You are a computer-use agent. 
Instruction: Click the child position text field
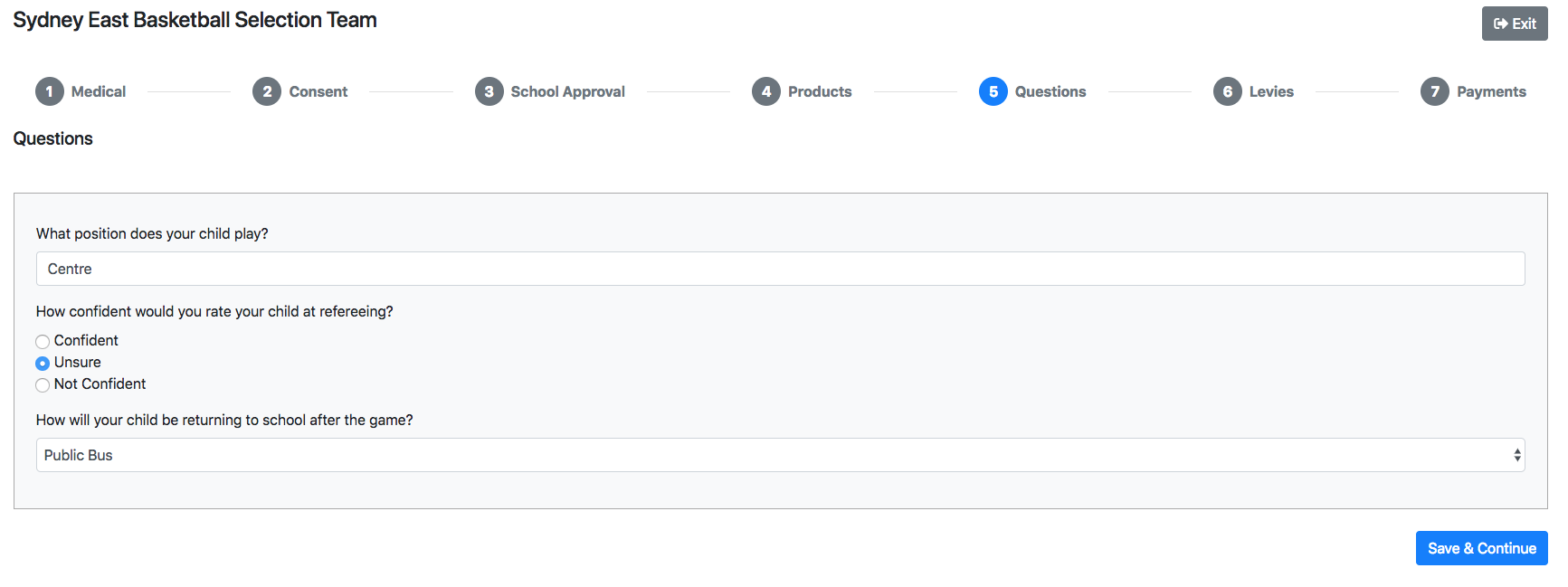tap(780, 269)
